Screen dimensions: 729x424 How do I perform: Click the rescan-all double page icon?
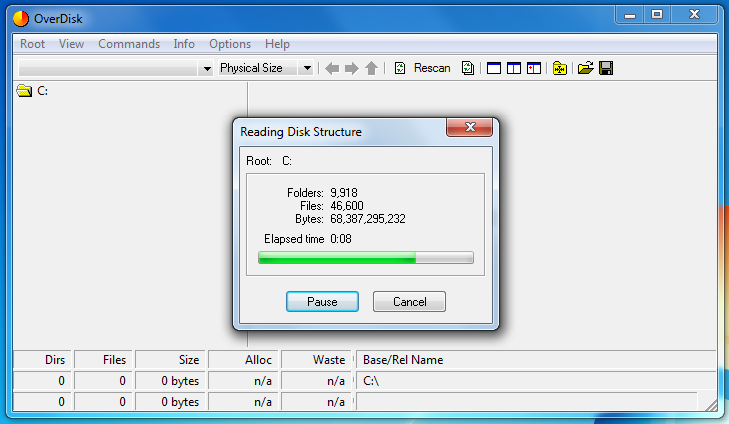(468, 68)
